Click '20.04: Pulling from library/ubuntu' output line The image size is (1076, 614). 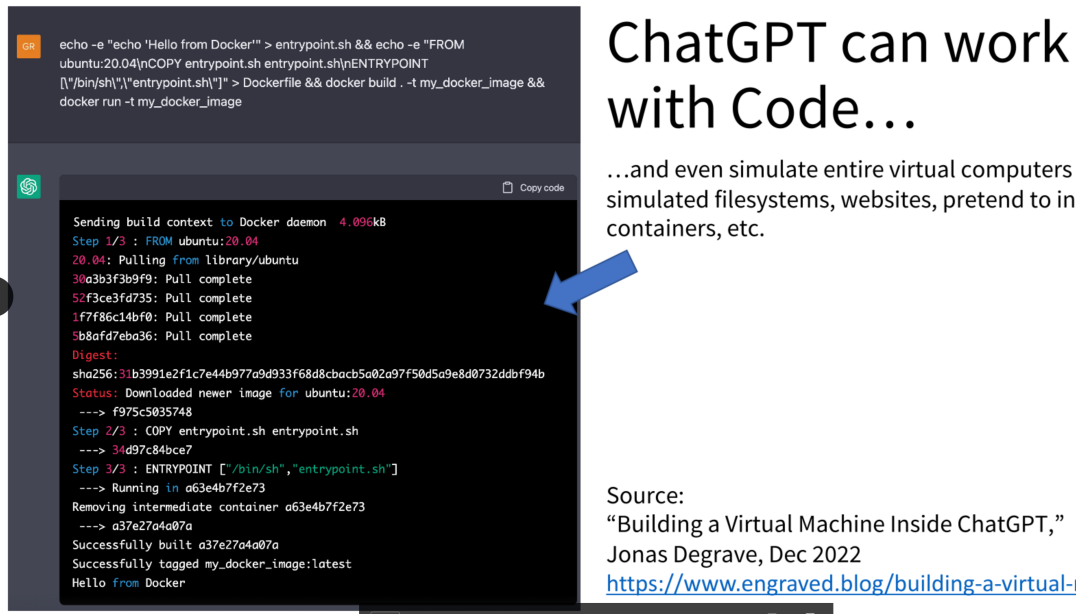[x=185, y=260]
